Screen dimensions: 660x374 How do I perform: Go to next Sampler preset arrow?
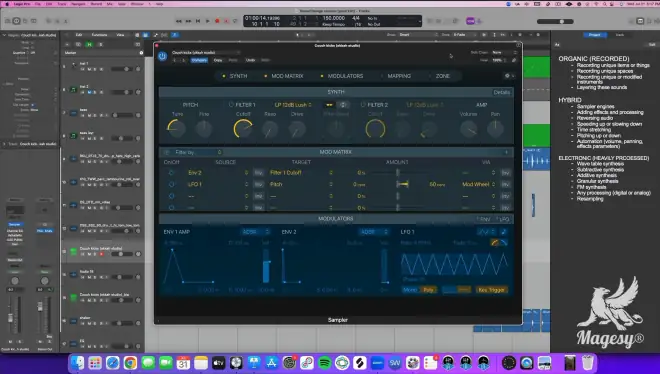pos(184,60)
